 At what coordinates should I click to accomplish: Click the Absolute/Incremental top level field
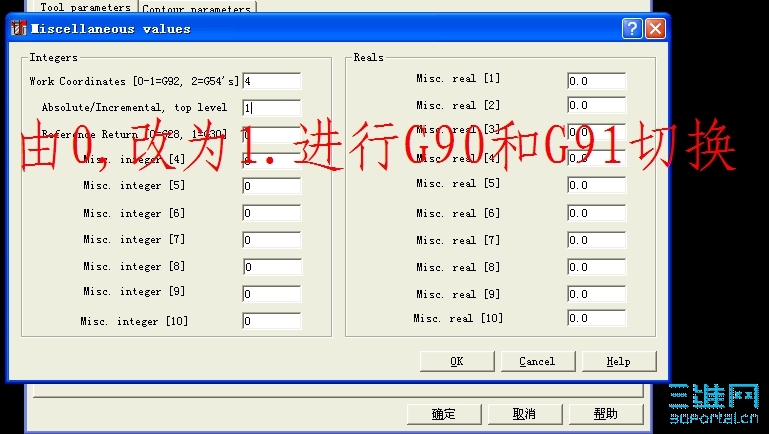272,108
